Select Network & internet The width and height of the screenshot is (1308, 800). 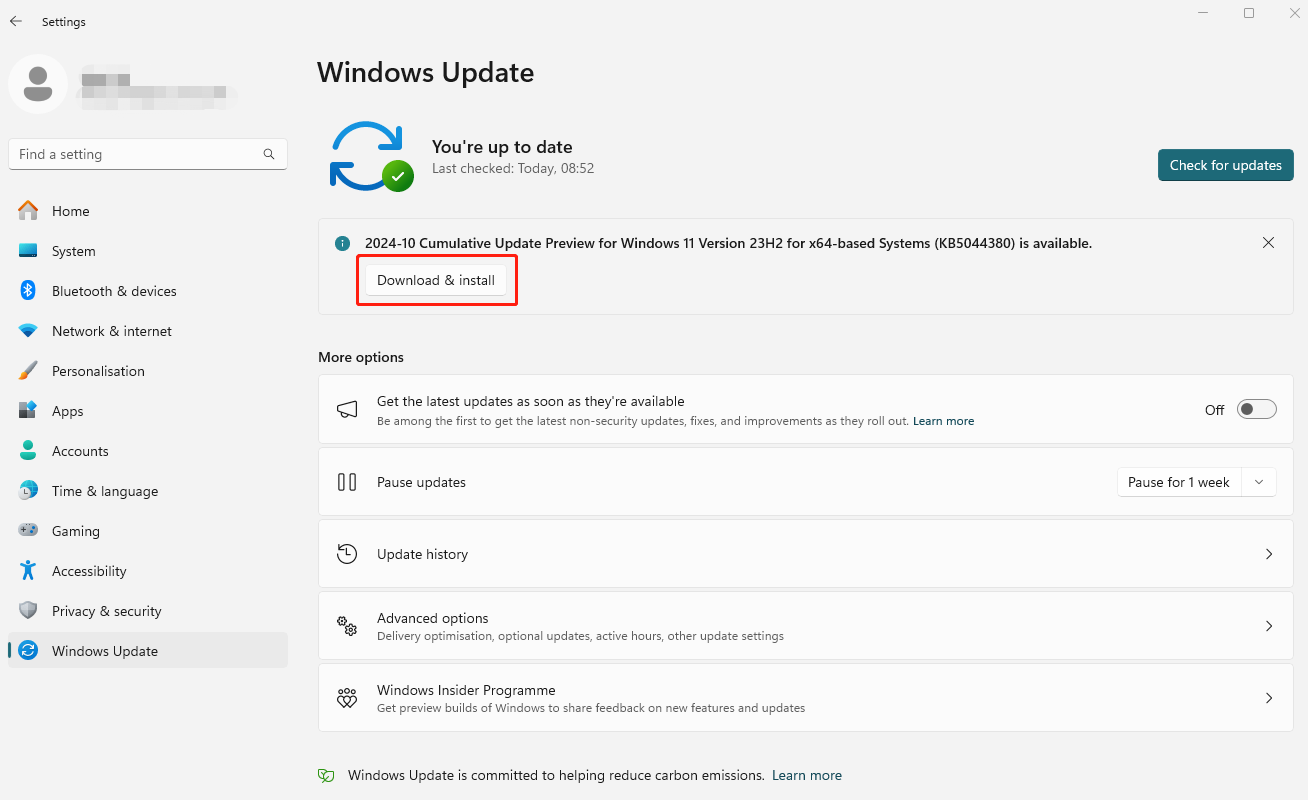pos(148,331)
